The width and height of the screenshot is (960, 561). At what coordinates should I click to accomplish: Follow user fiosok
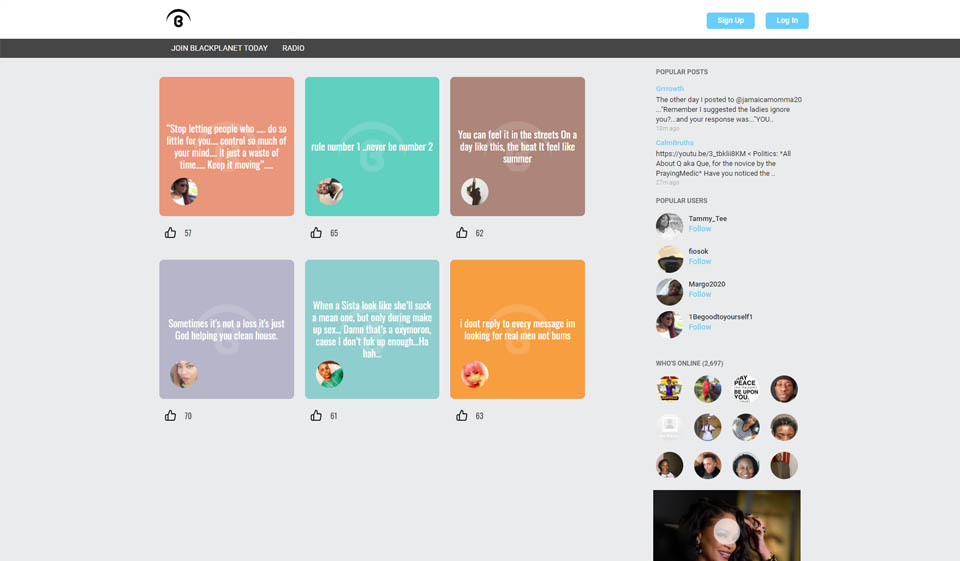(700, 262)
